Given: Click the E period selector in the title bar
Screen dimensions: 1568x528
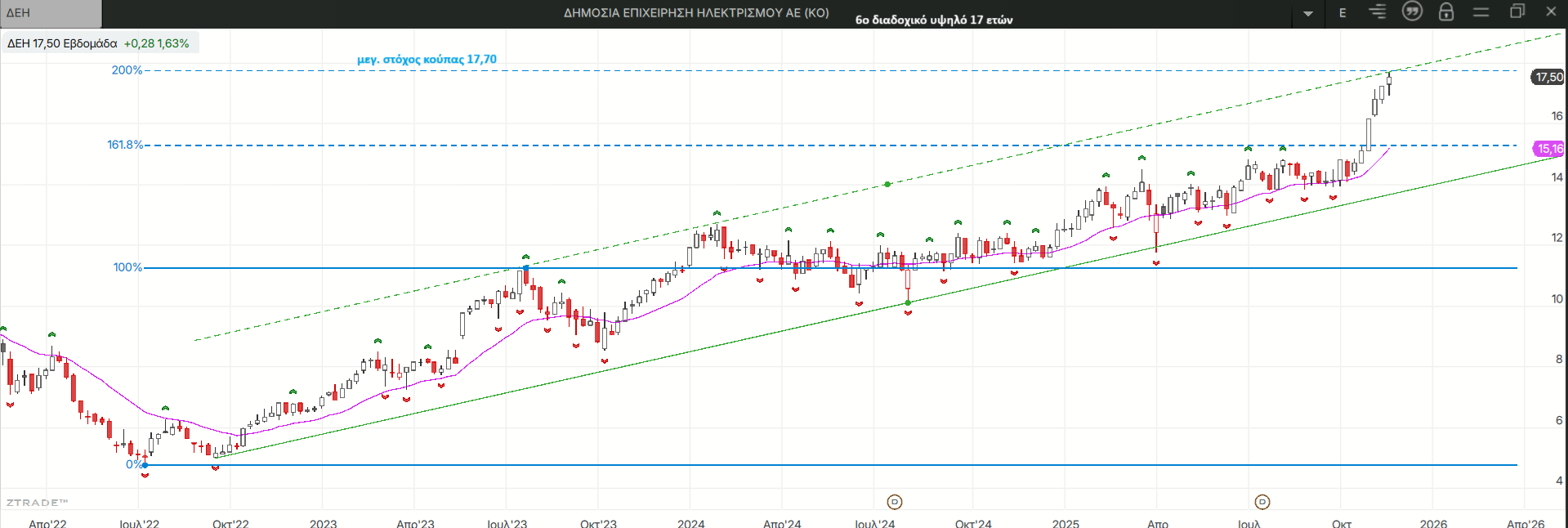Looking at the screenshot, I should click(1342, 12).
